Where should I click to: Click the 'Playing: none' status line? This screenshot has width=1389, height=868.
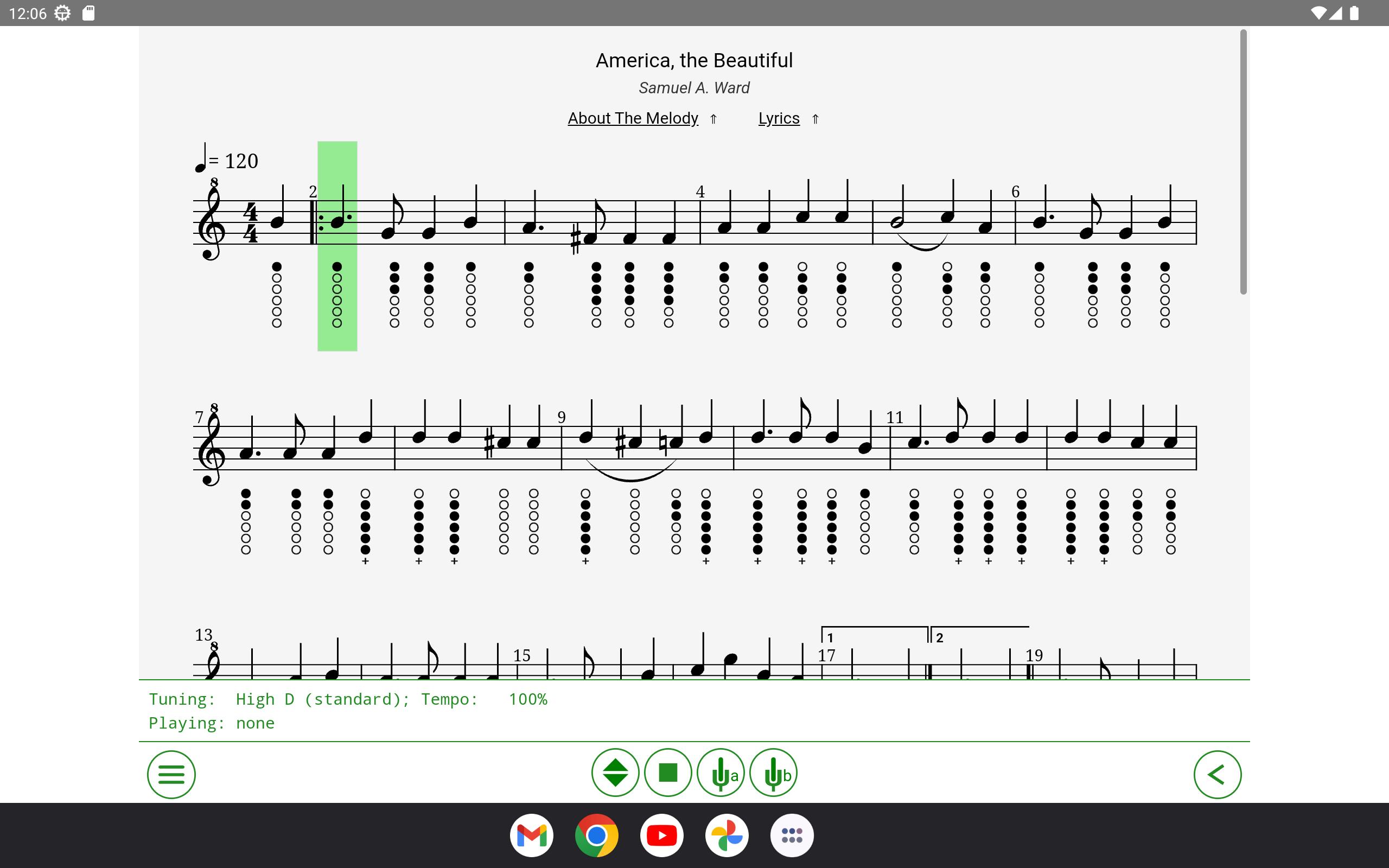click(x=211, y=723)
